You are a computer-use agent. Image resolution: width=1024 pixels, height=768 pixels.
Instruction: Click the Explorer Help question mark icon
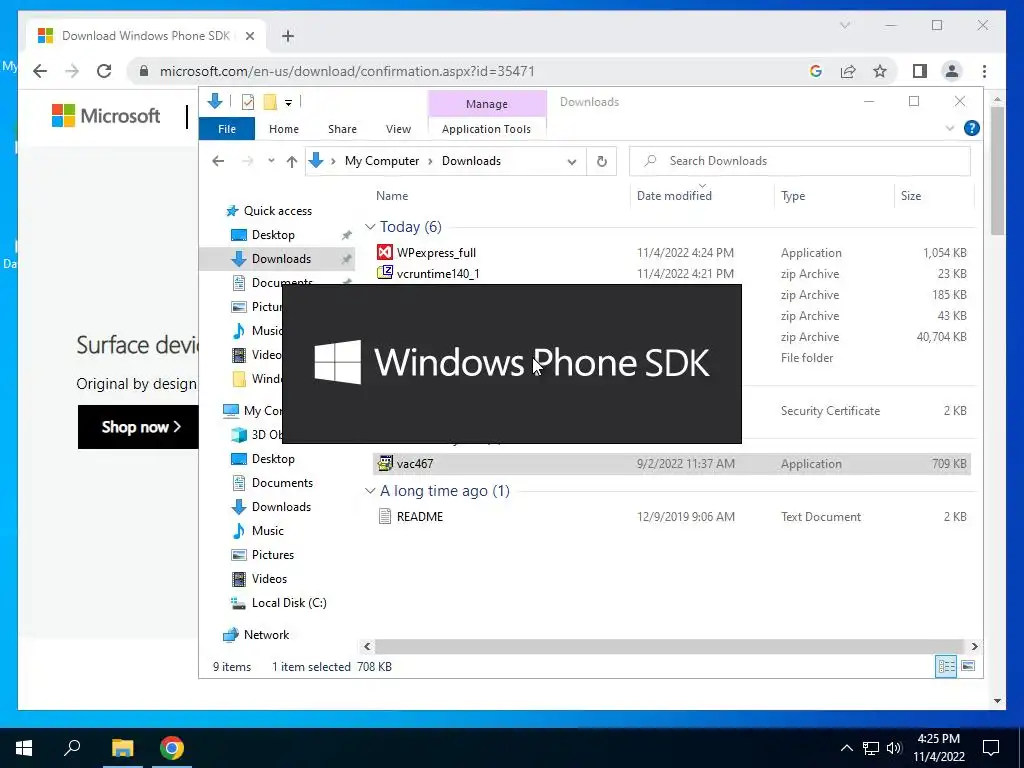pos(972,129)
